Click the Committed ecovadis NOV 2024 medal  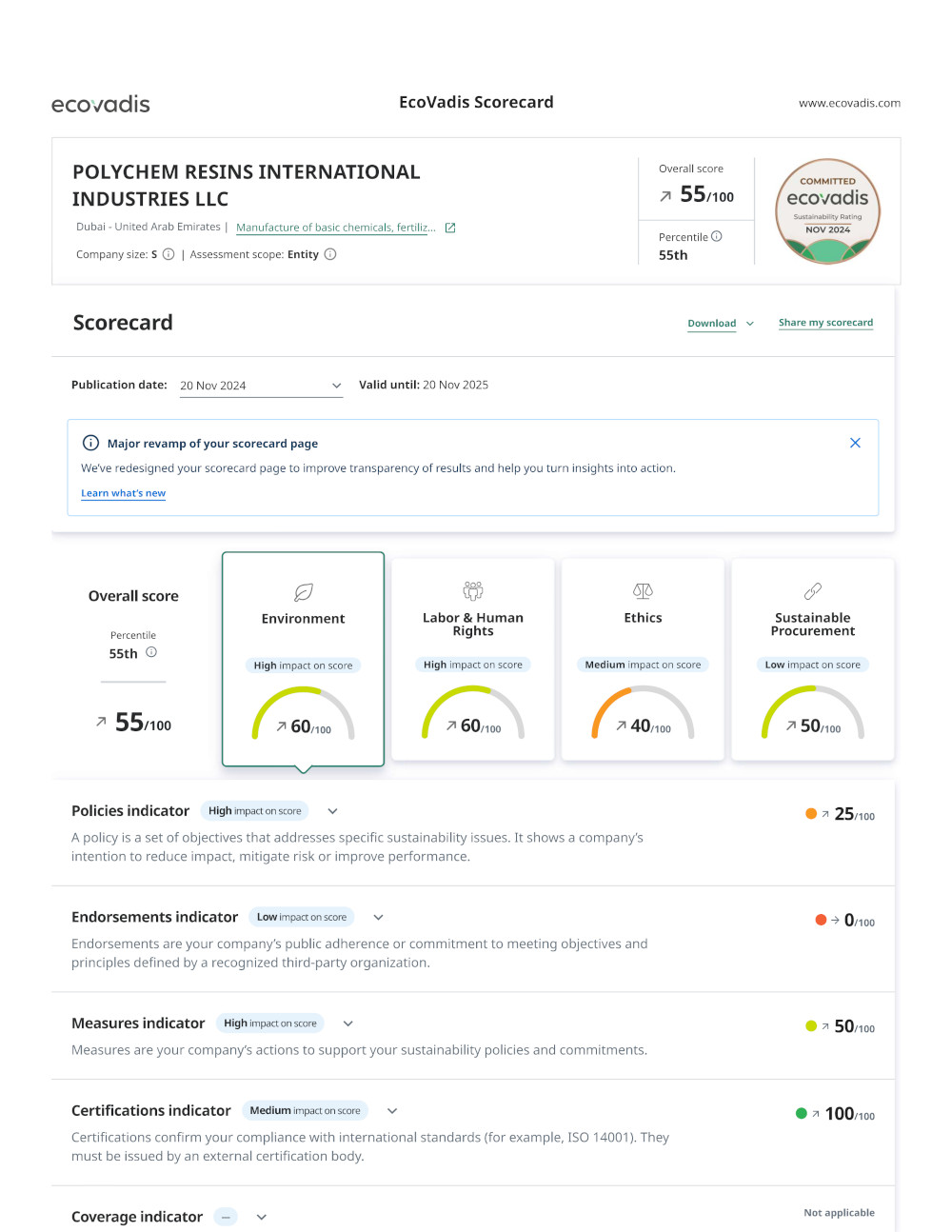(x=828, y=211)
